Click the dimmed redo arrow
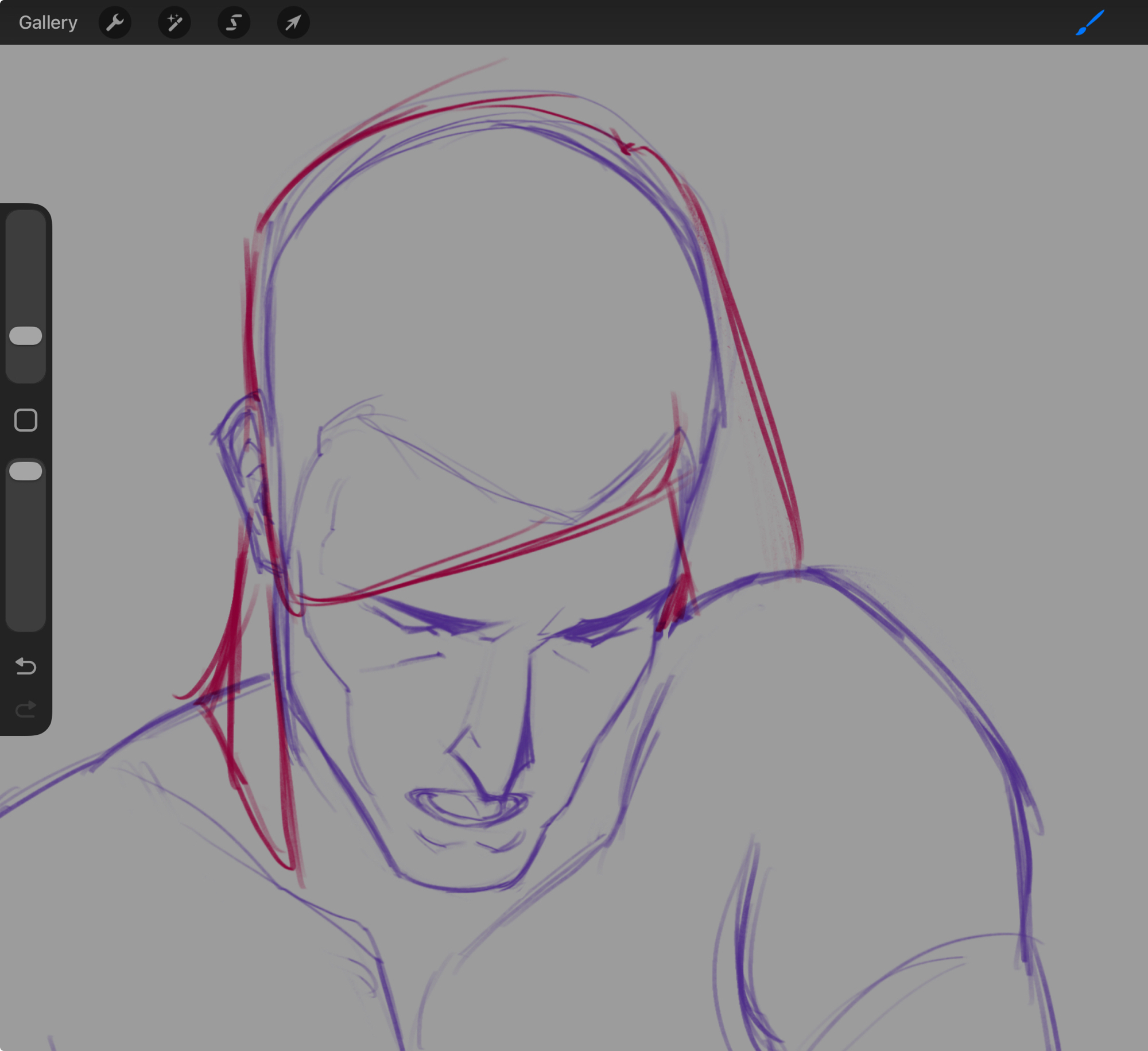 pos(26,709)
